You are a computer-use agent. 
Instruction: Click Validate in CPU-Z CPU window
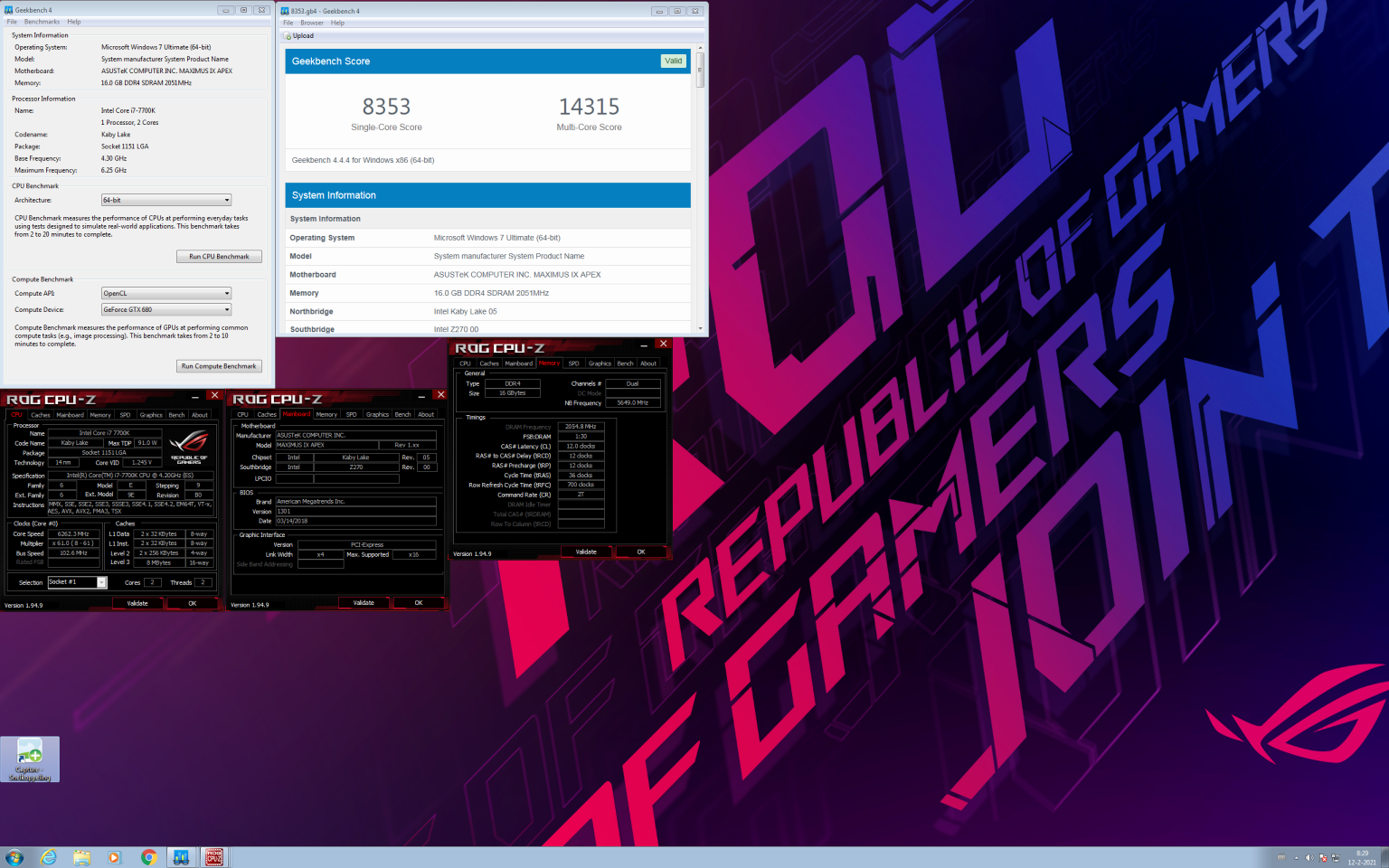click(137, 603)
